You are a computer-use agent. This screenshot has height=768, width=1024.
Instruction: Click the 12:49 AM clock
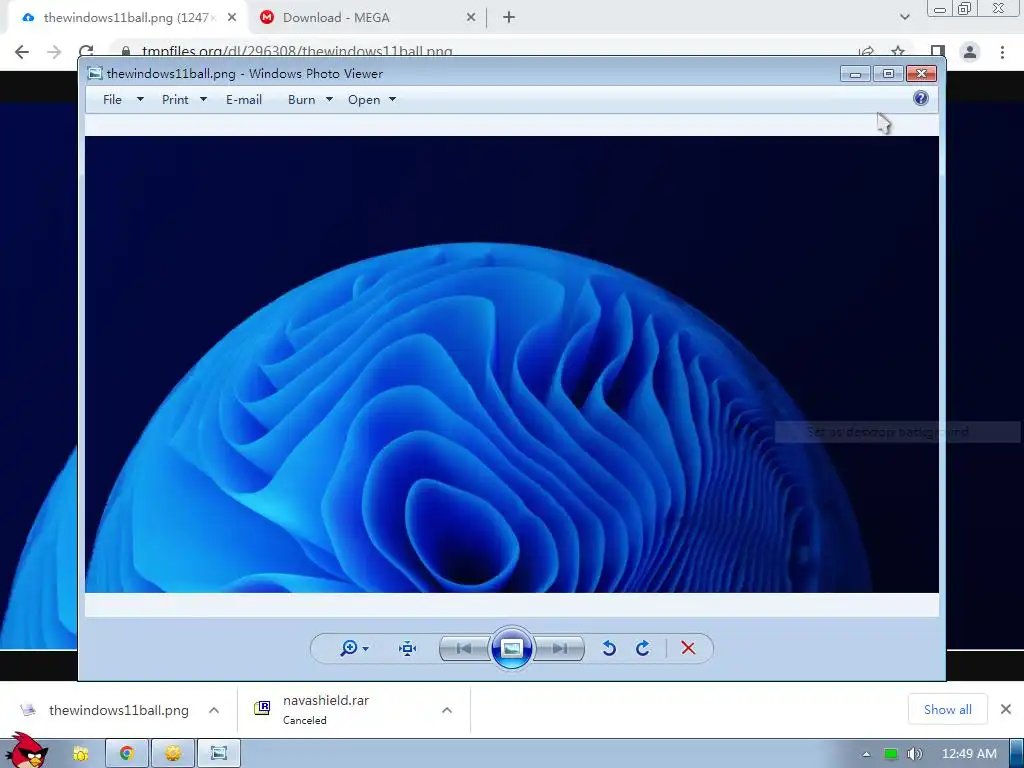pos(969,754)
